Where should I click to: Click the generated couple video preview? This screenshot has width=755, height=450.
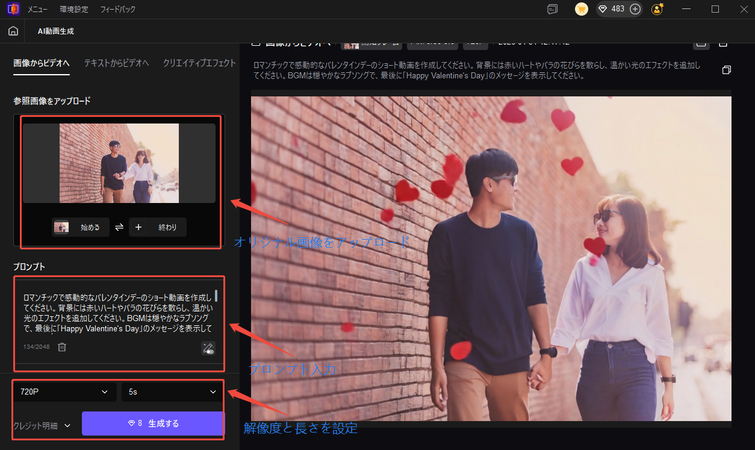pyautogui.click(x=491, y=258)
